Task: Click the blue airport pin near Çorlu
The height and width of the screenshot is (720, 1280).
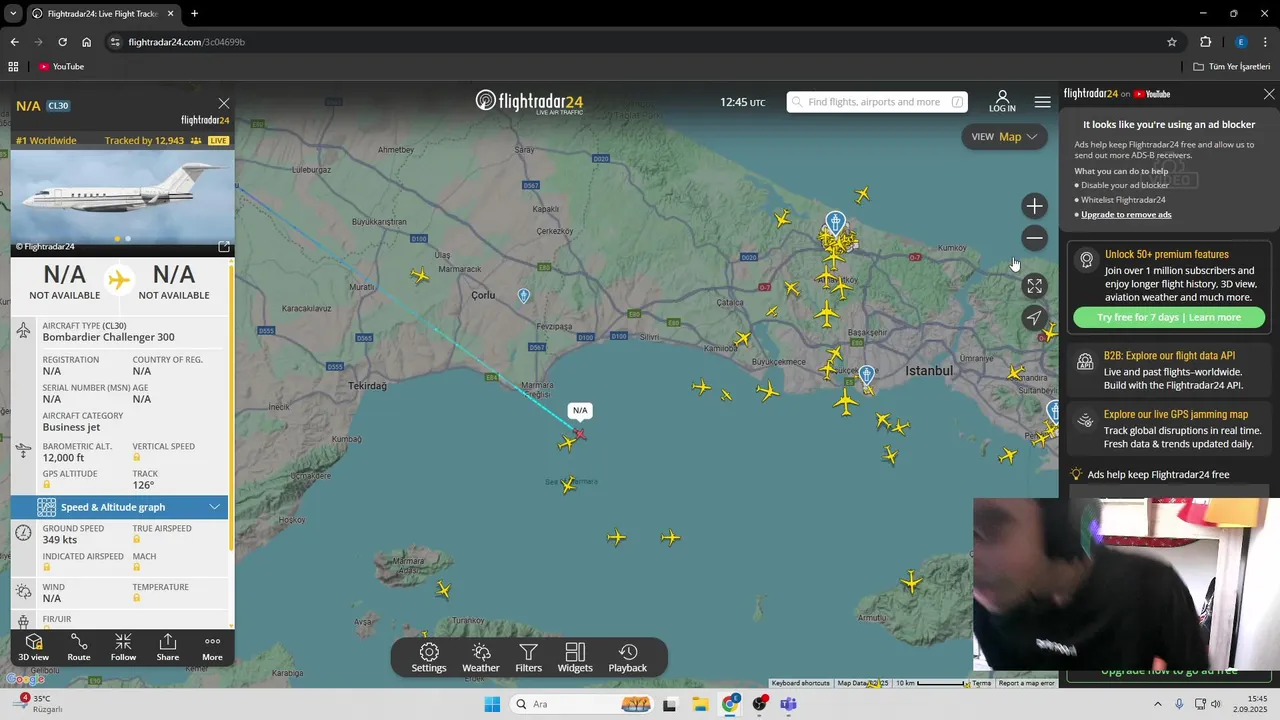Action: coord(524,296)
